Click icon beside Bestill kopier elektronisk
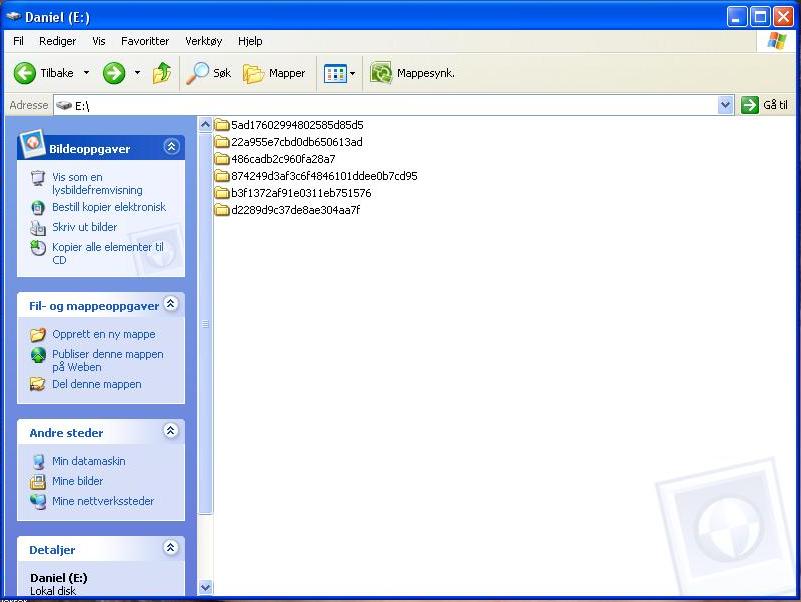Screen dimensions: 801x602 (x=38, y=207)
